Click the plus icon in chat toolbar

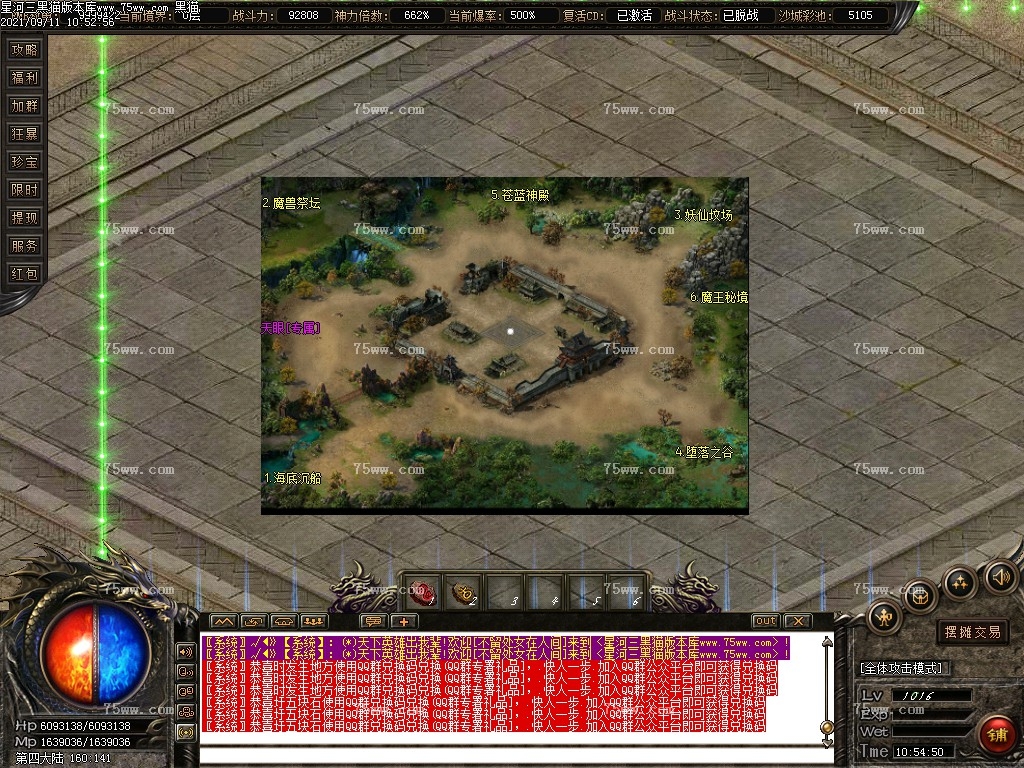pyautogui.click(x=404, y=621)
